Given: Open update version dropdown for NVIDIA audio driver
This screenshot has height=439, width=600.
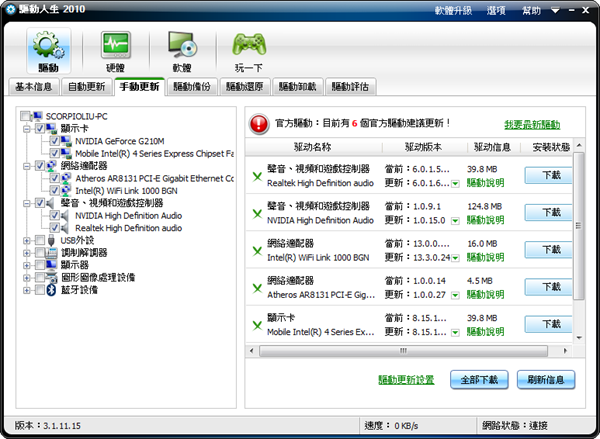Looking at the screenshot, I should (455, 221).
